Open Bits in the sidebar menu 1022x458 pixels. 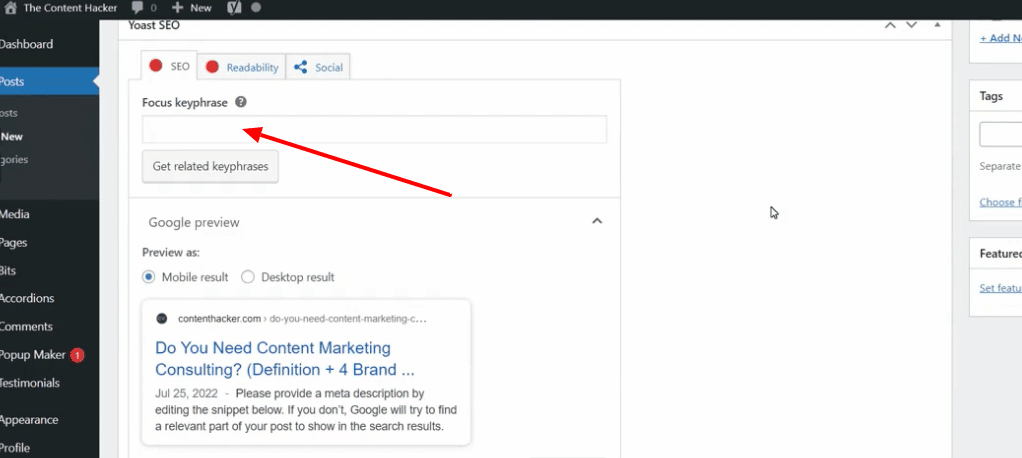click(x=8, y=270)
